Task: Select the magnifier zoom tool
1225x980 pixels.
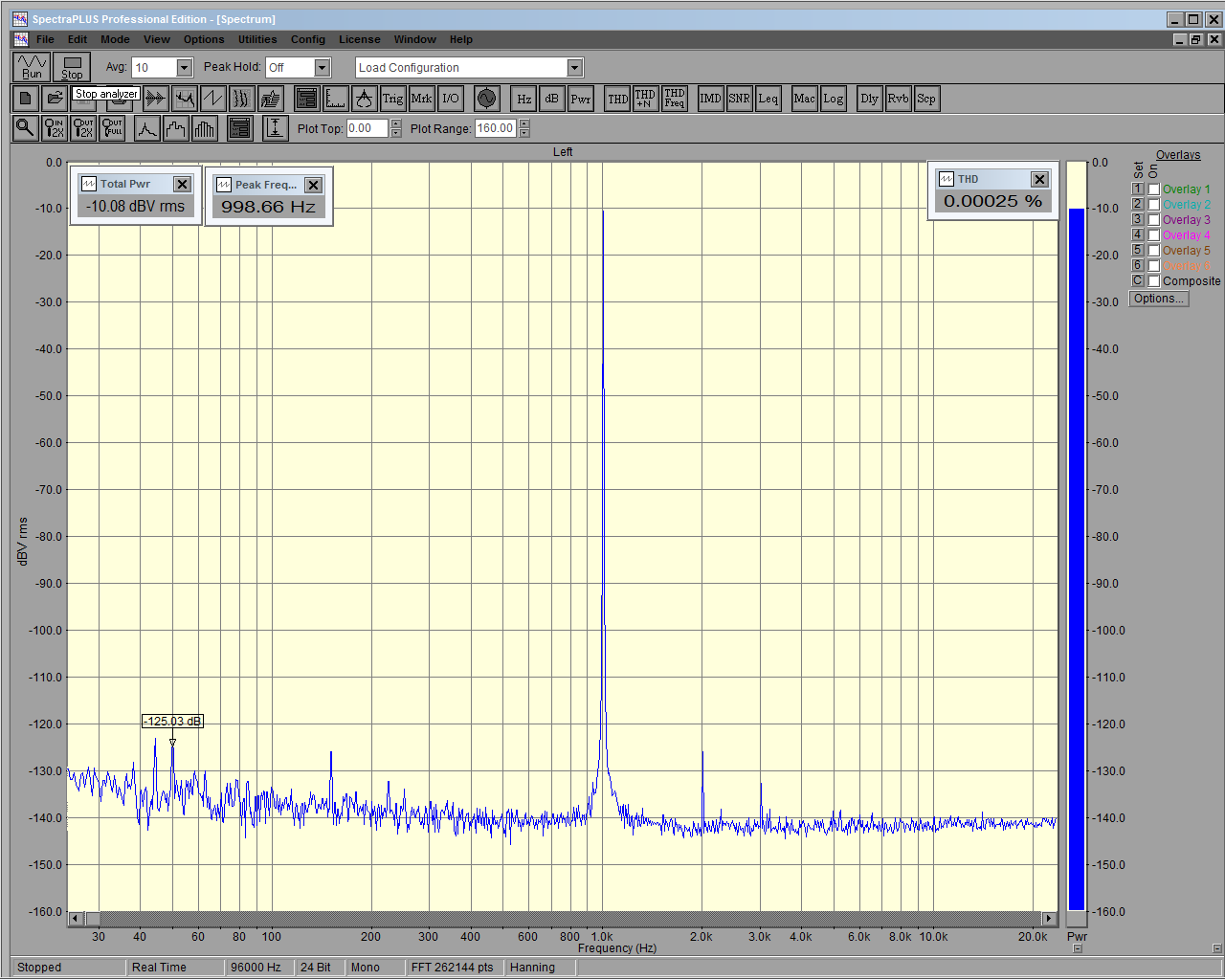Action: click(x=26, y=128)
